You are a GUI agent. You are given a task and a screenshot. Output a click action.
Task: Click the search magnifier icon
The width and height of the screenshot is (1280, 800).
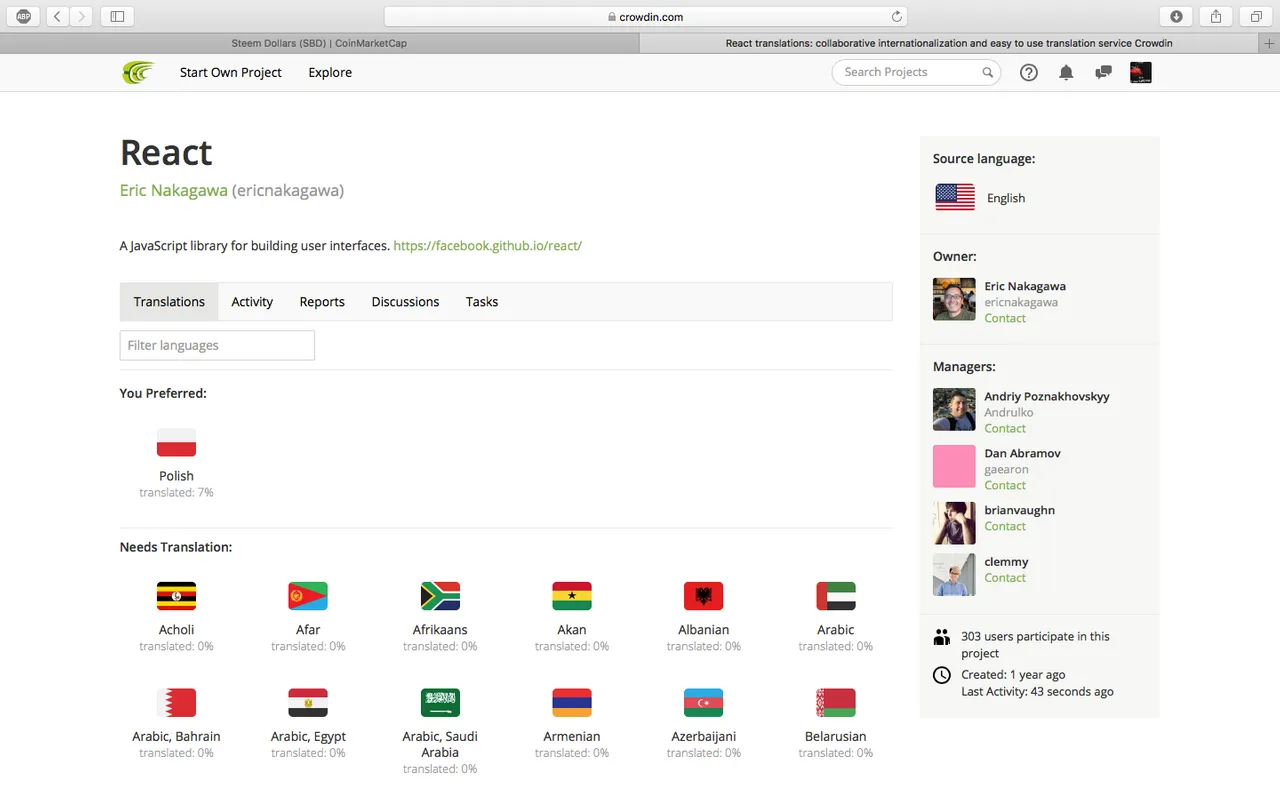point(987,72)
